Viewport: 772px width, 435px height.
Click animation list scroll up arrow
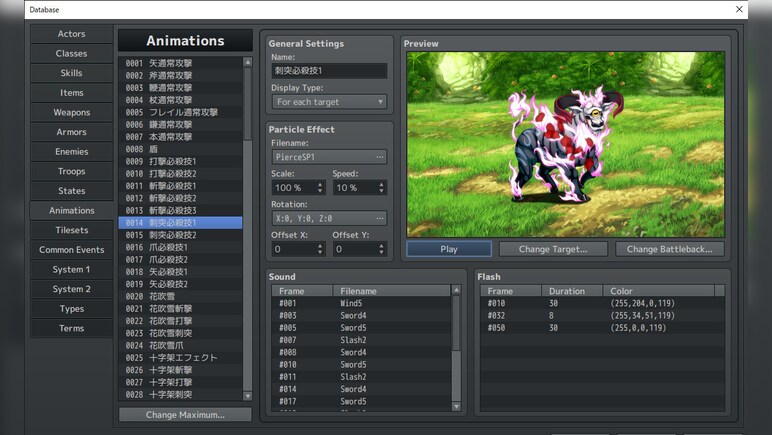tap(248, 62)
